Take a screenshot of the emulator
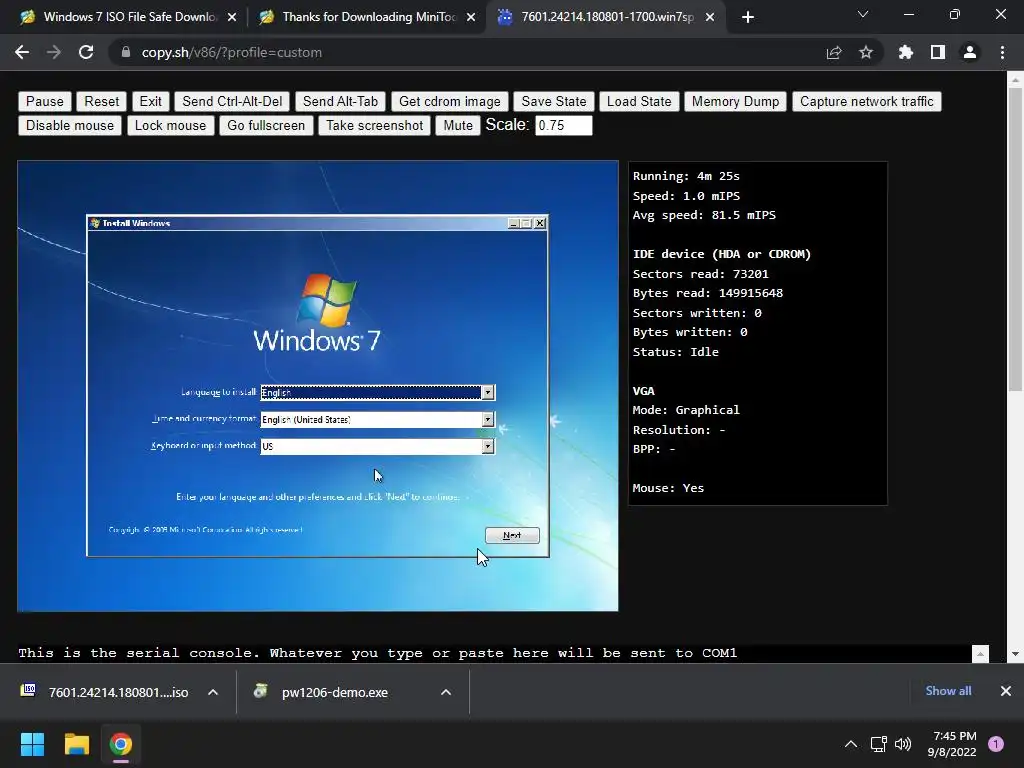The height and width of the screenshot is (768, 1024). click(374, 125)
